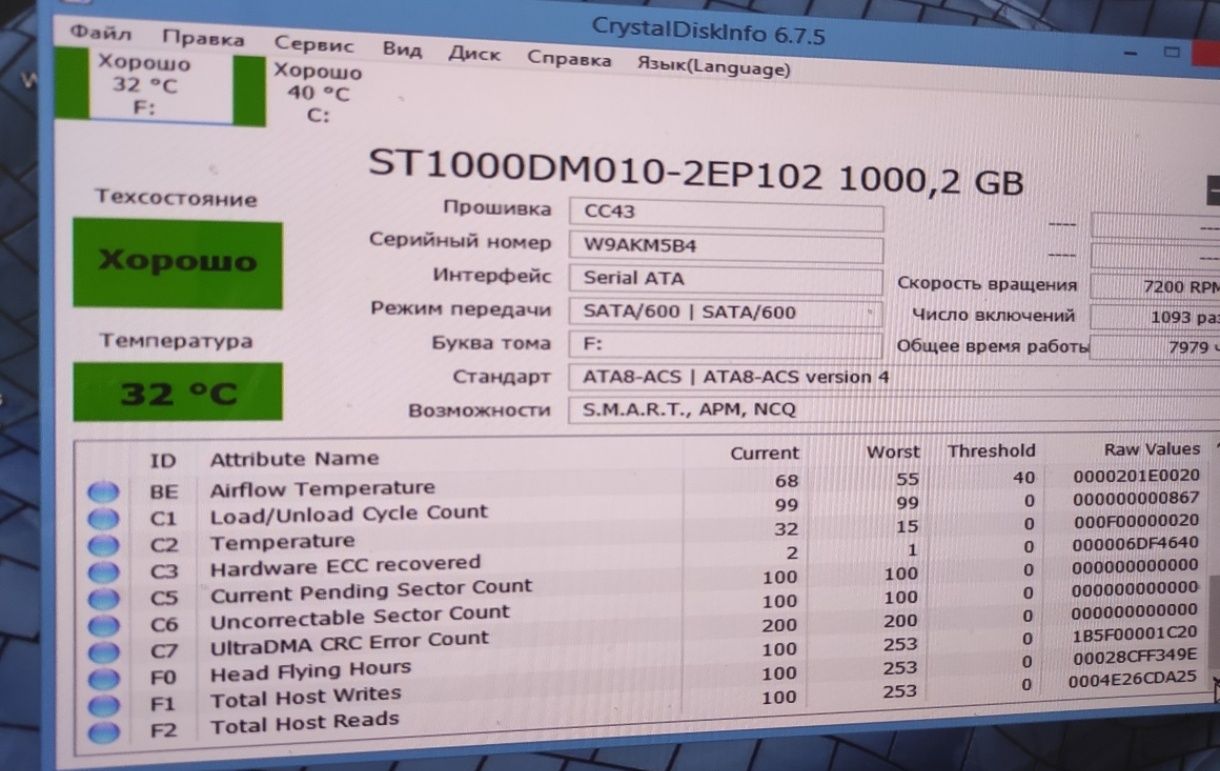
Task: Click the Стандарт field ATA8-ACS version 4
Action: pyautogui.click(x=895, y=378)
